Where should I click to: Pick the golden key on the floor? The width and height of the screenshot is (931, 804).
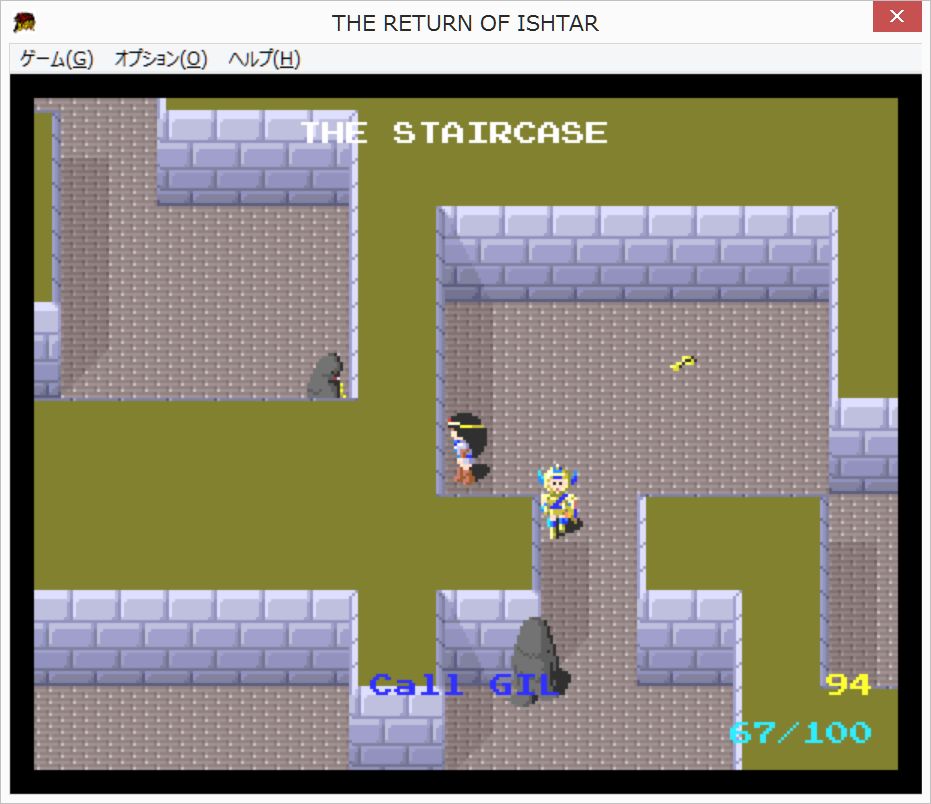click(683, 363)
